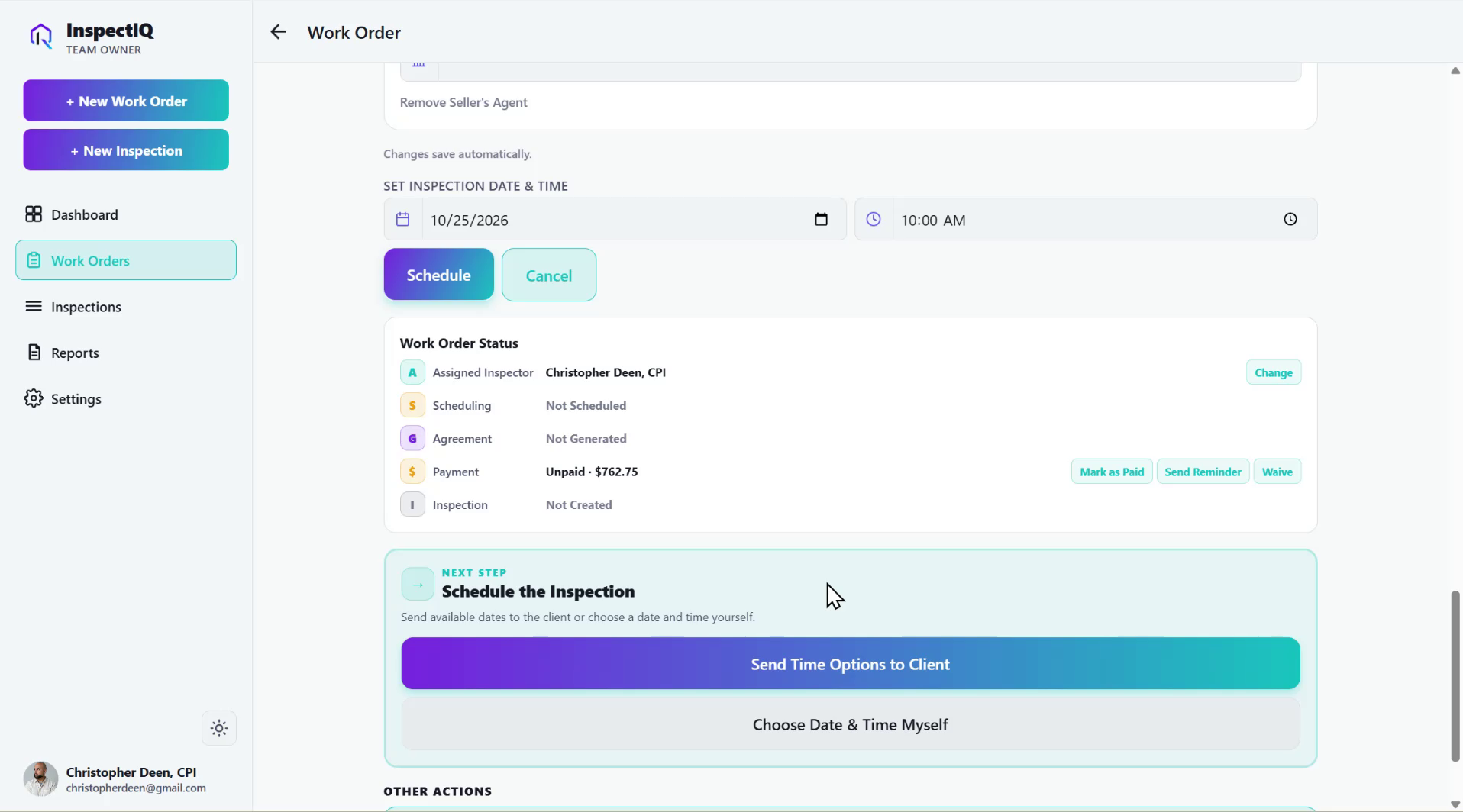
Task: Click the Next Step arrow icon
Action: point(418,585)
